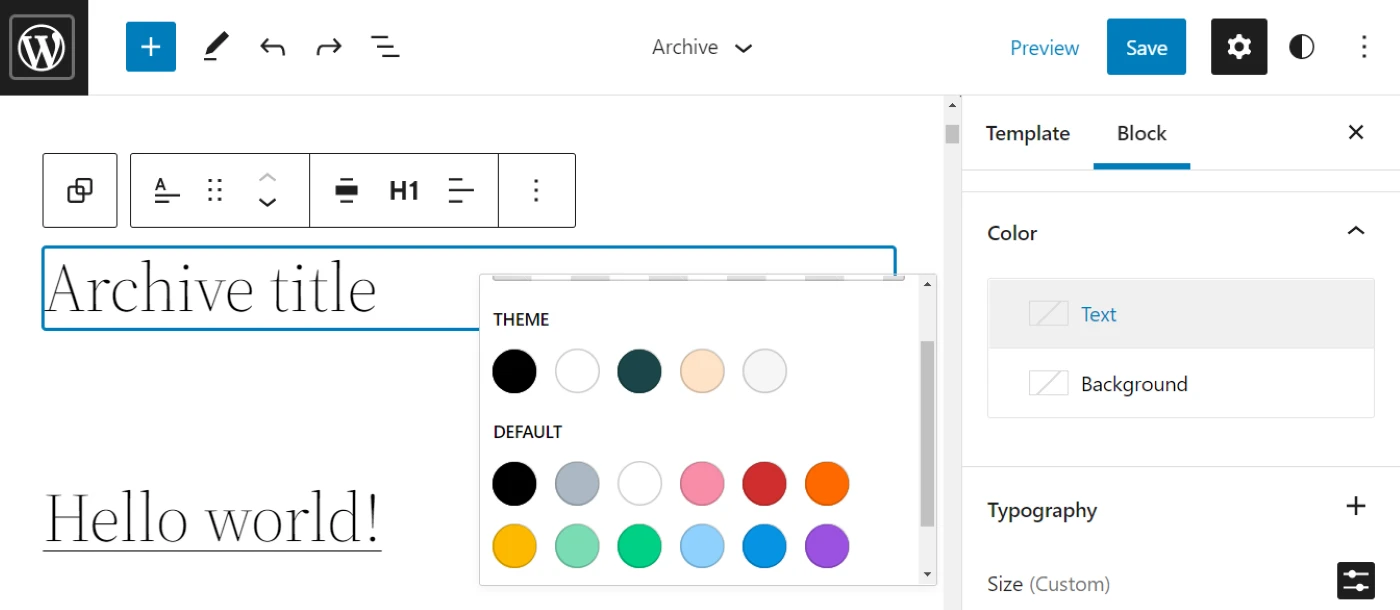Pick the default vivid green swatch
The width and height of the screenshot is (1400, 610).
(640, 547)
